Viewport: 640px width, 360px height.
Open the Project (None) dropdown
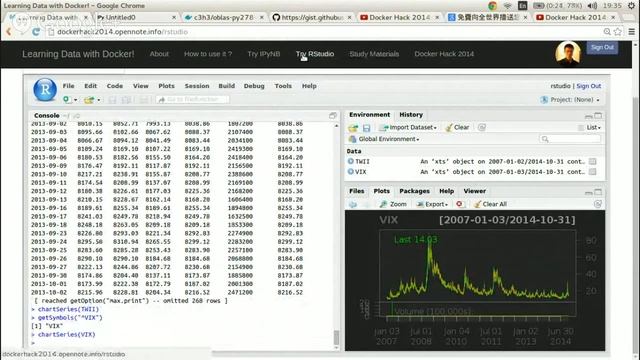point(570,100)
